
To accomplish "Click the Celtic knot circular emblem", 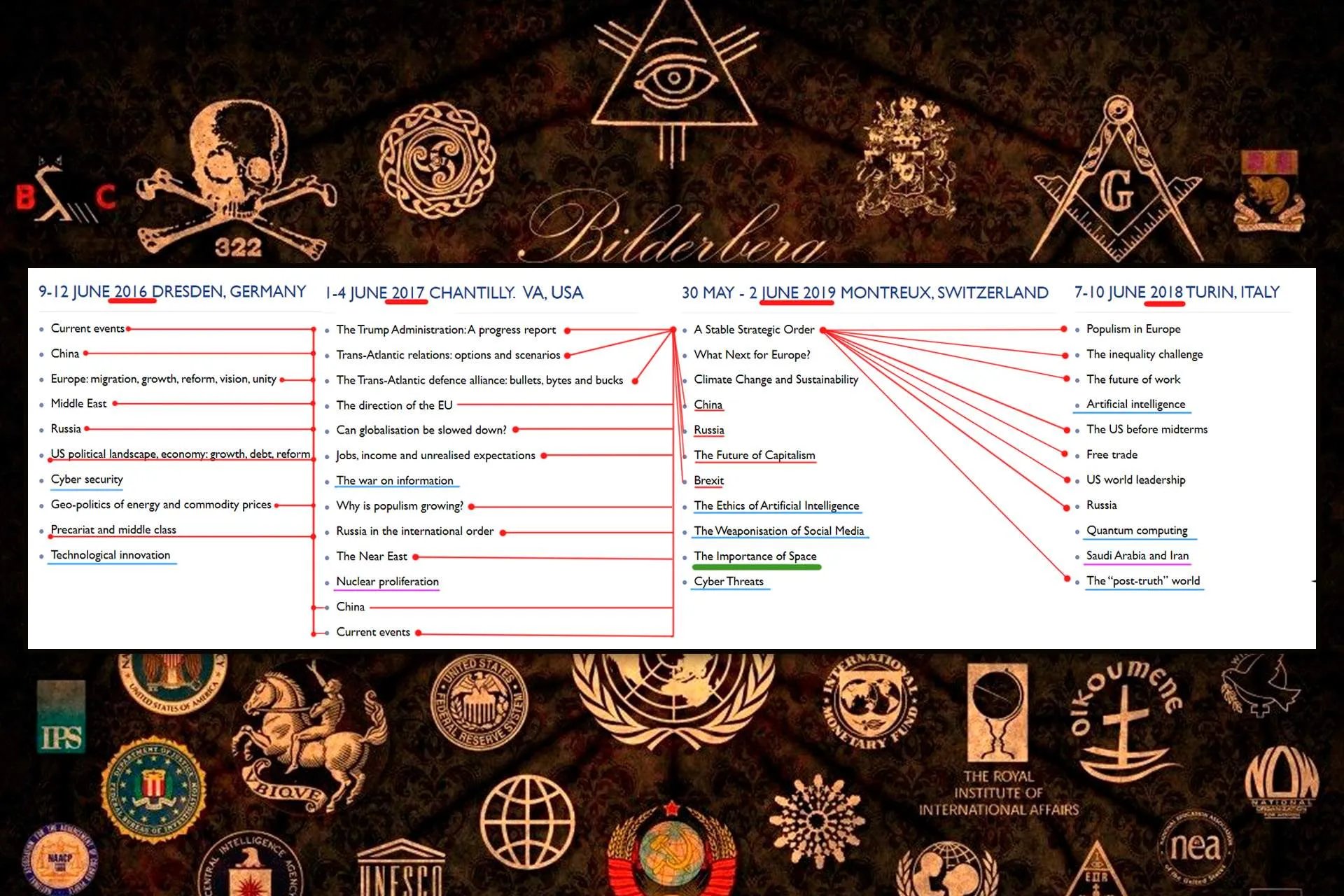I will 437,161.
